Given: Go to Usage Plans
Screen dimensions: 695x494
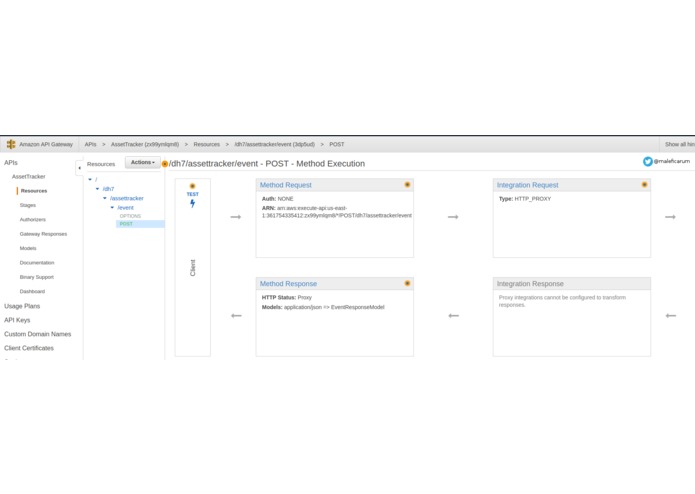Looking at the screenshot, I should (x=22, y=306).
